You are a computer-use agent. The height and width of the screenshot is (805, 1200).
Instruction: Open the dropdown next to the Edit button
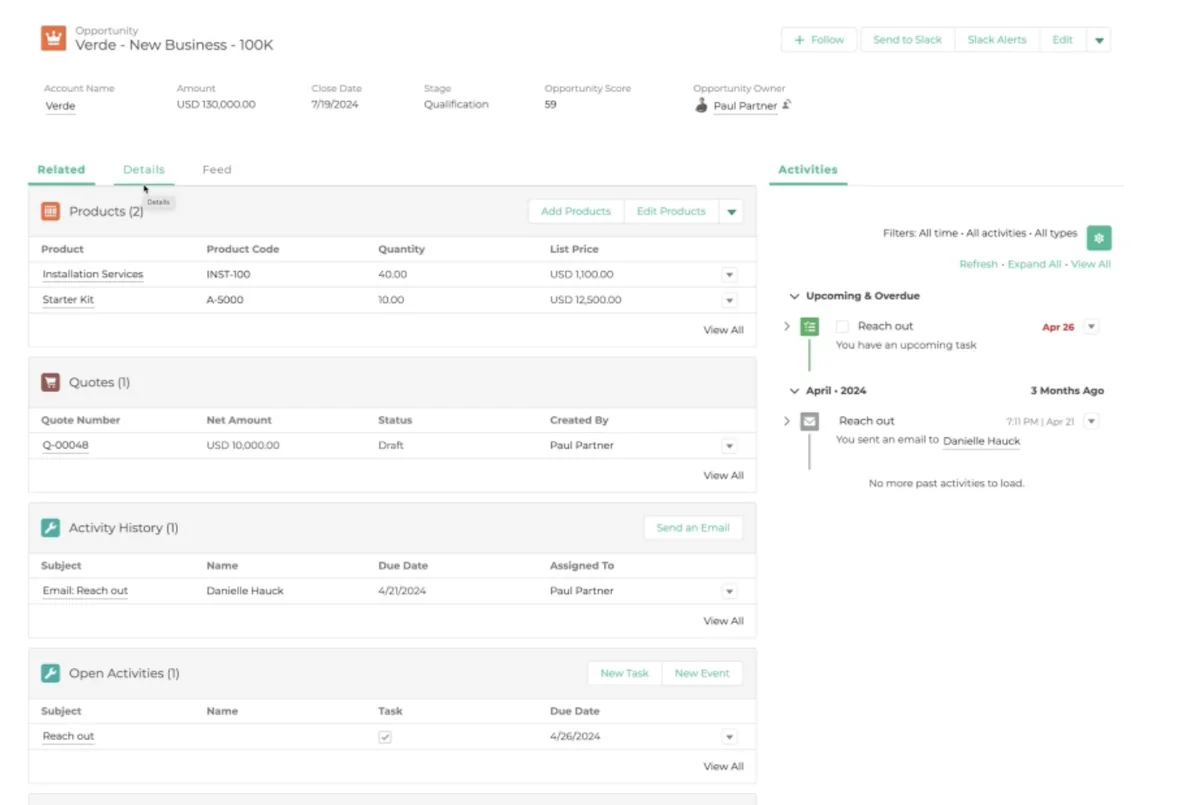point(1099,40)
